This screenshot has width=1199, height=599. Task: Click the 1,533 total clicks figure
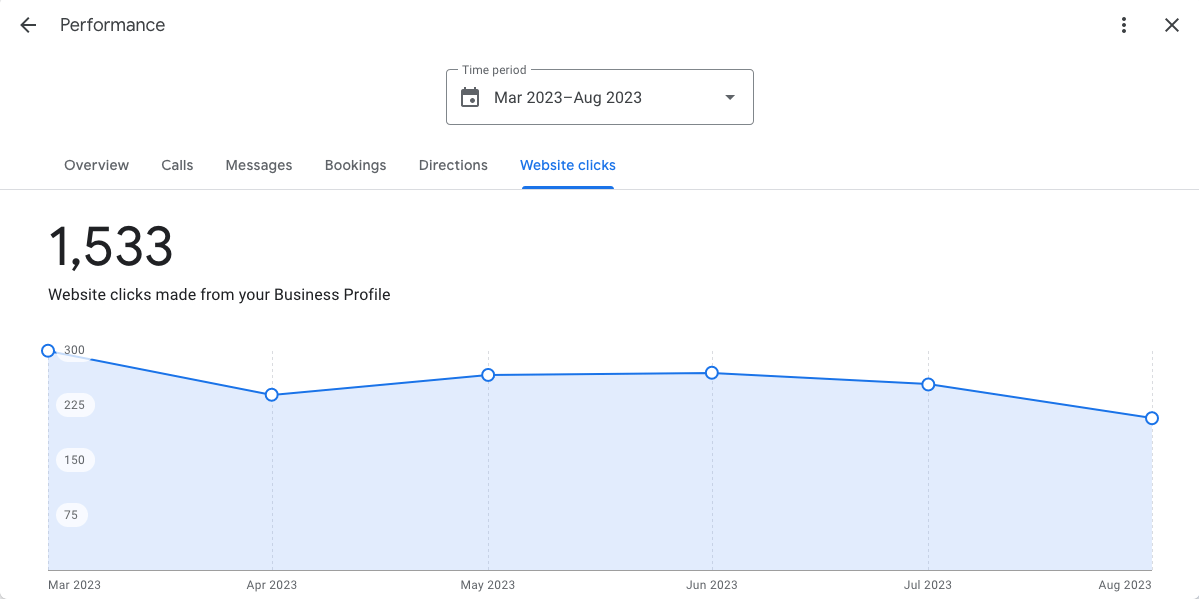111,247
